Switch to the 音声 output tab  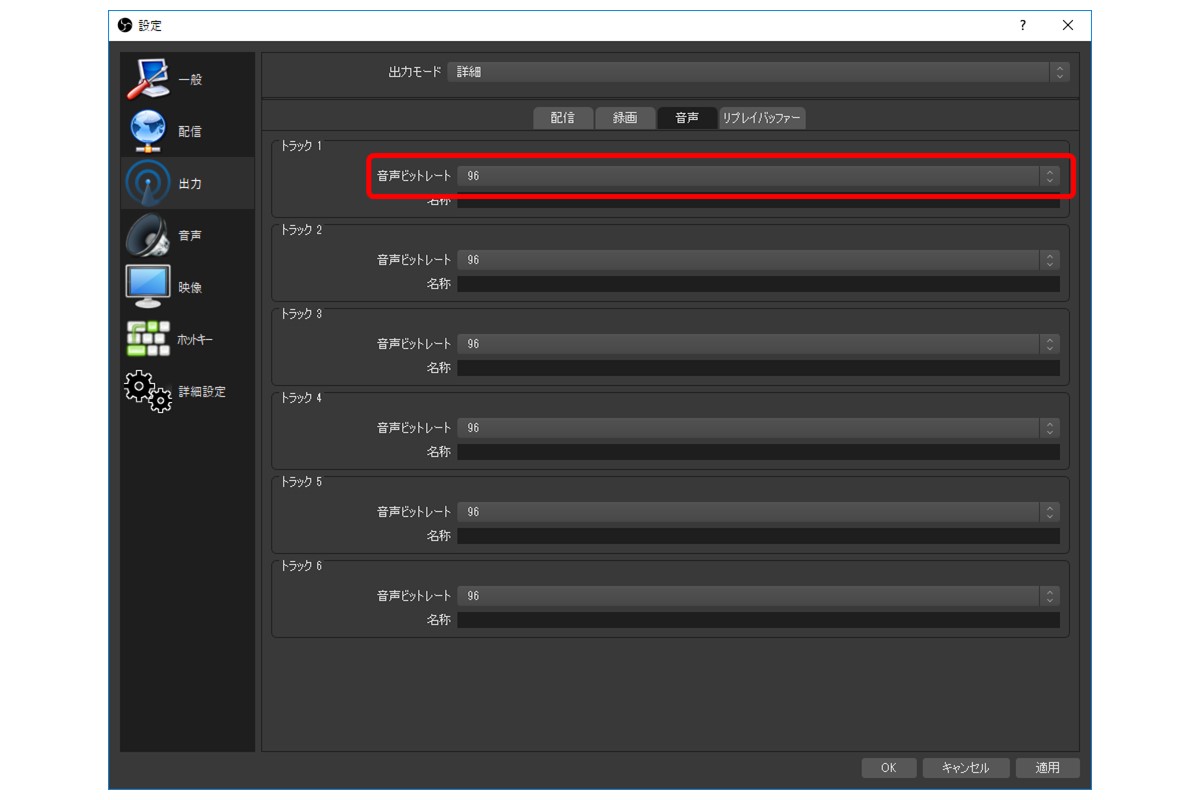[687, 118]
